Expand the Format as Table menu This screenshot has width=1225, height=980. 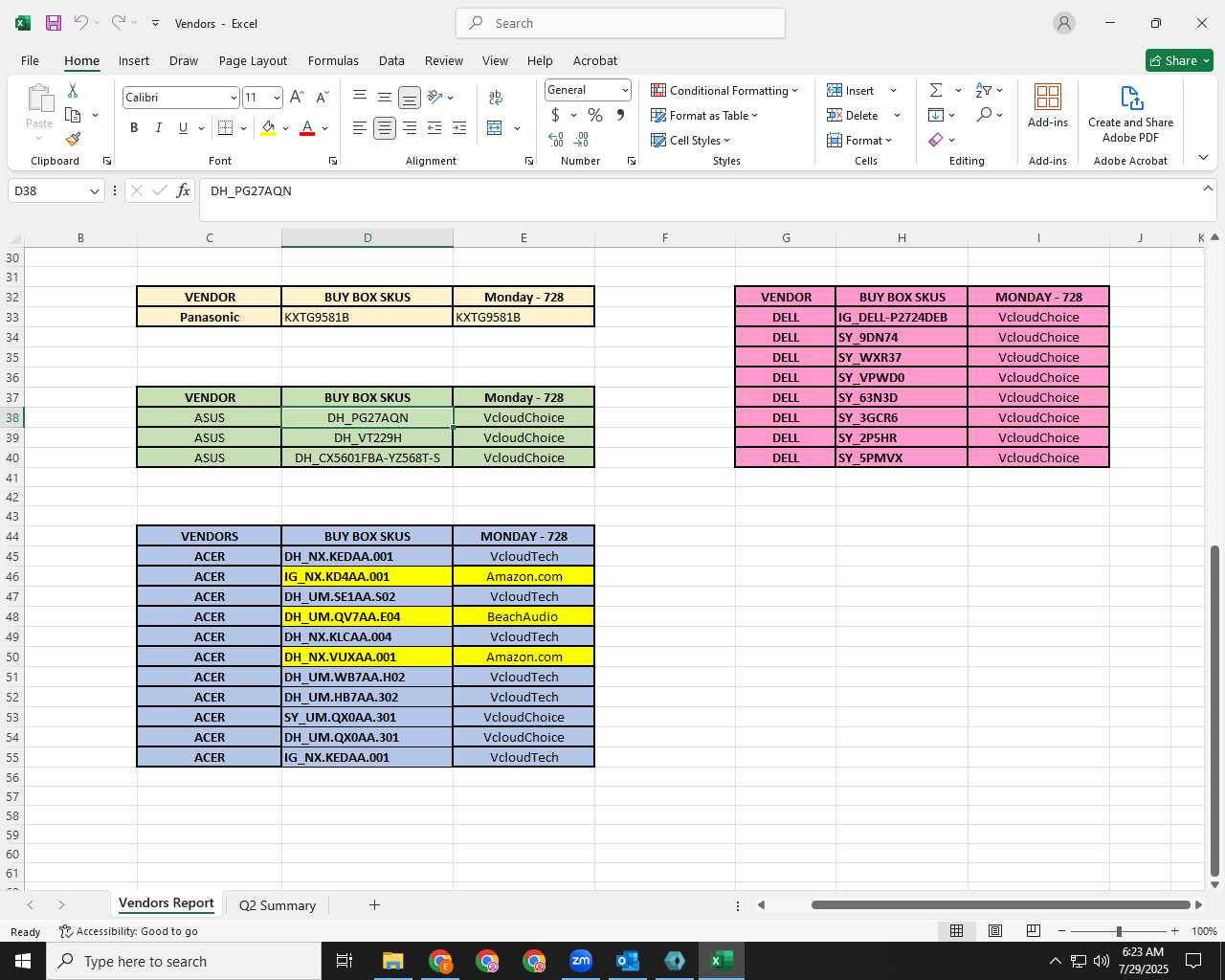[704, 115]
